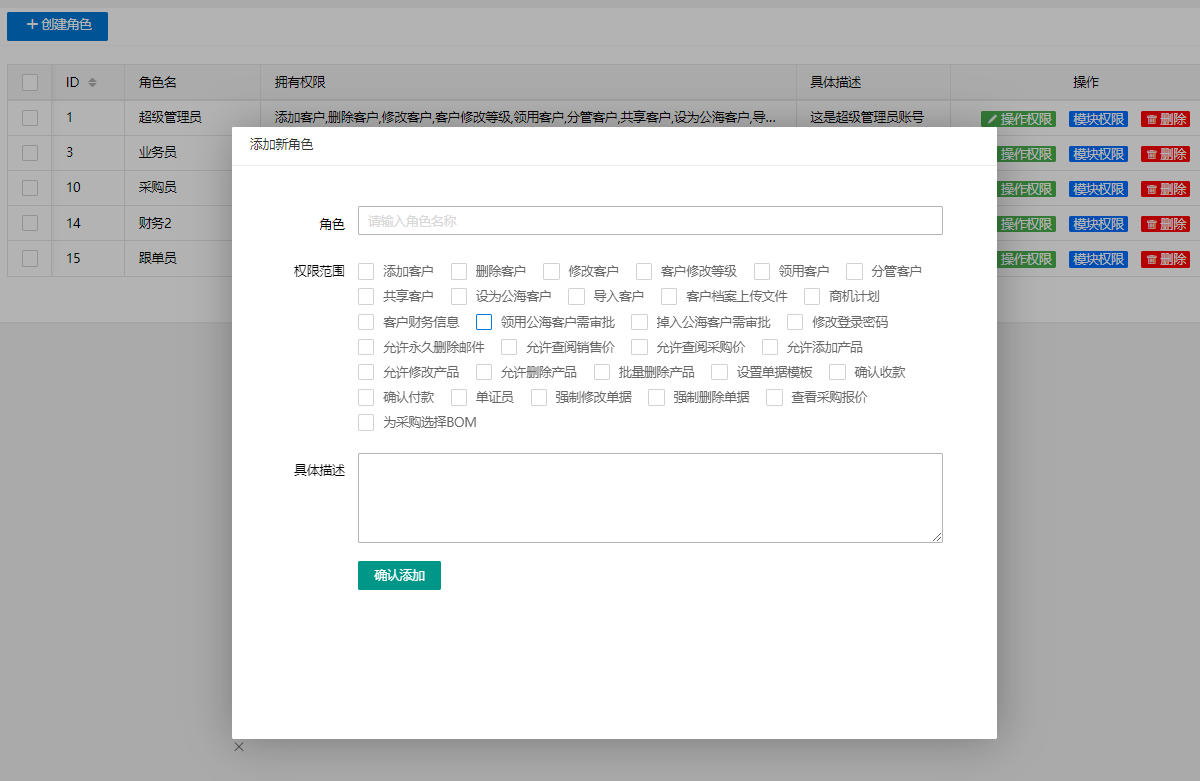Click 模块权限 button for 超级管理员 row

click(1098, 119)
